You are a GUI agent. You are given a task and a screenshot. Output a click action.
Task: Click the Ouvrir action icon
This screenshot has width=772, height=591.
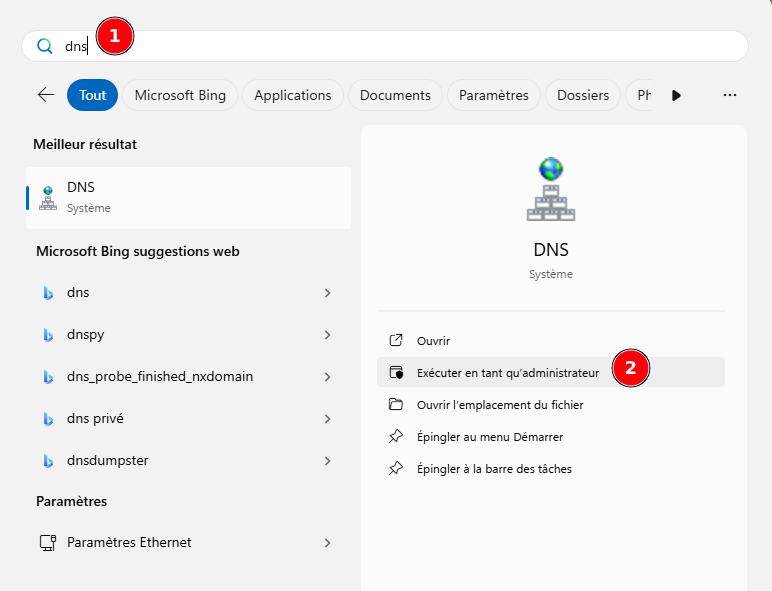point(396,340)
